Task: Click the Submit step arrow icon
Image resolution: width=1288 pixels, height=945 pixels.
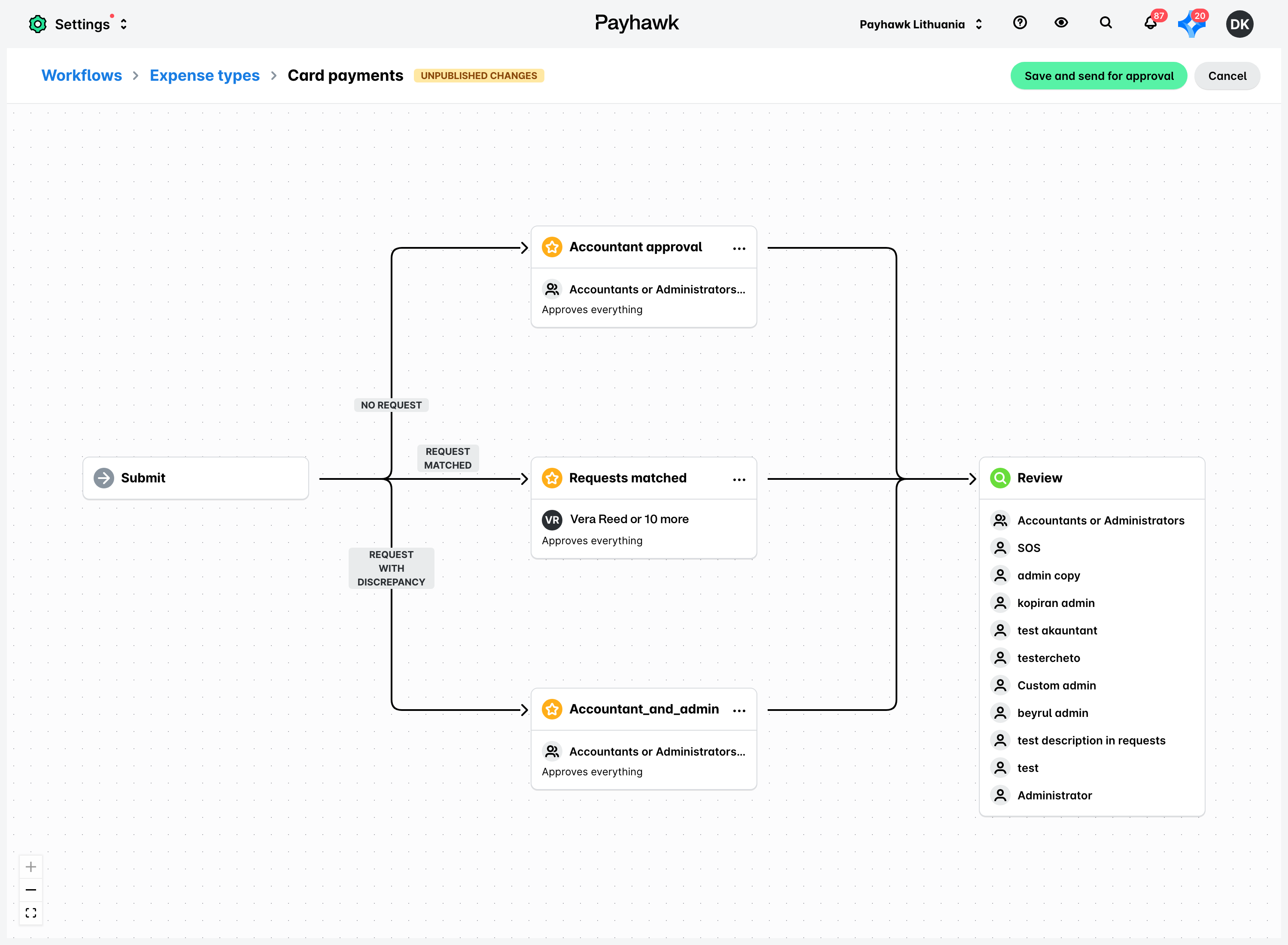Action: (103, 478)
